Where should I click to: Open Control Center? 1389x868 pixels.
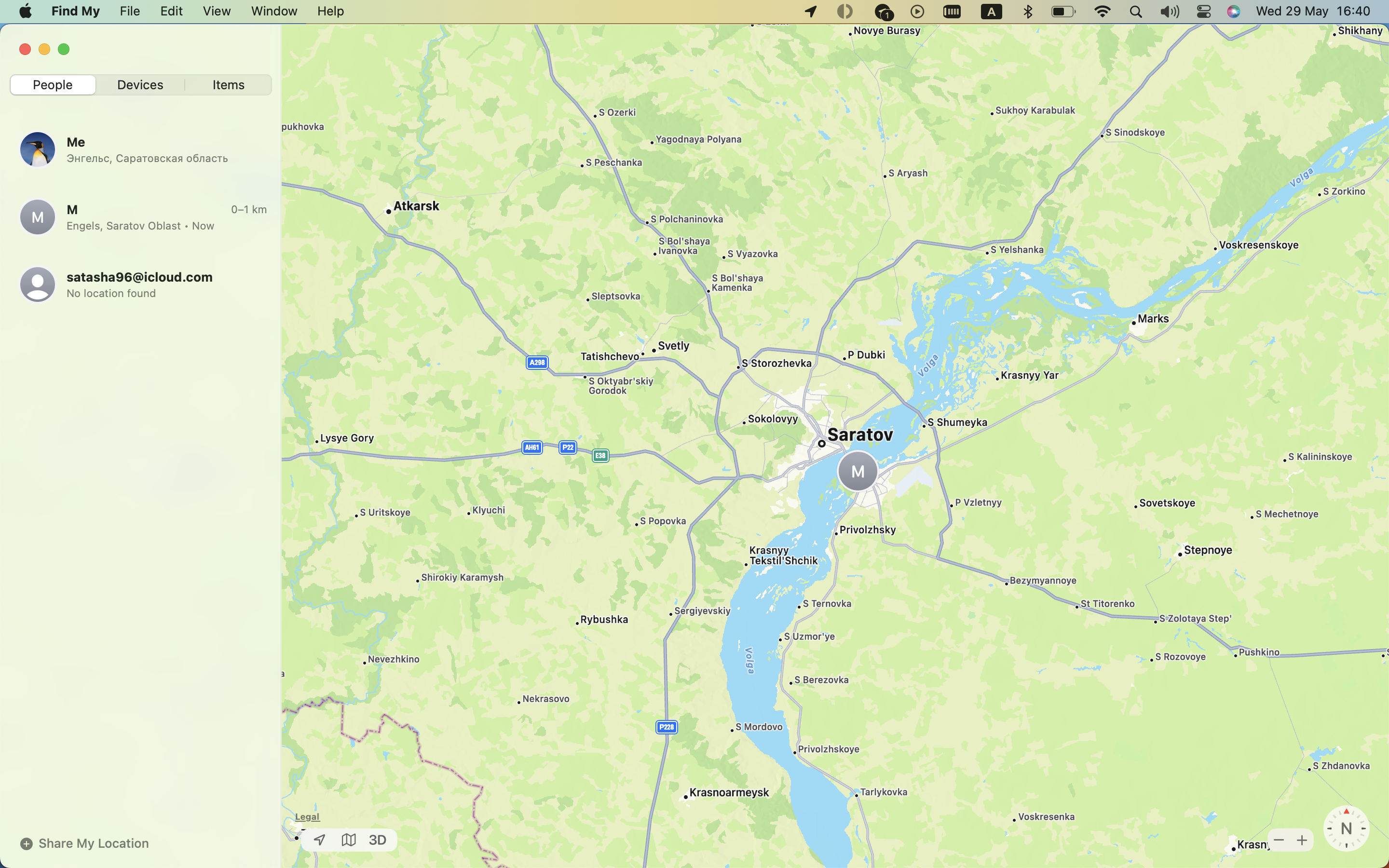click(1204, 11)
